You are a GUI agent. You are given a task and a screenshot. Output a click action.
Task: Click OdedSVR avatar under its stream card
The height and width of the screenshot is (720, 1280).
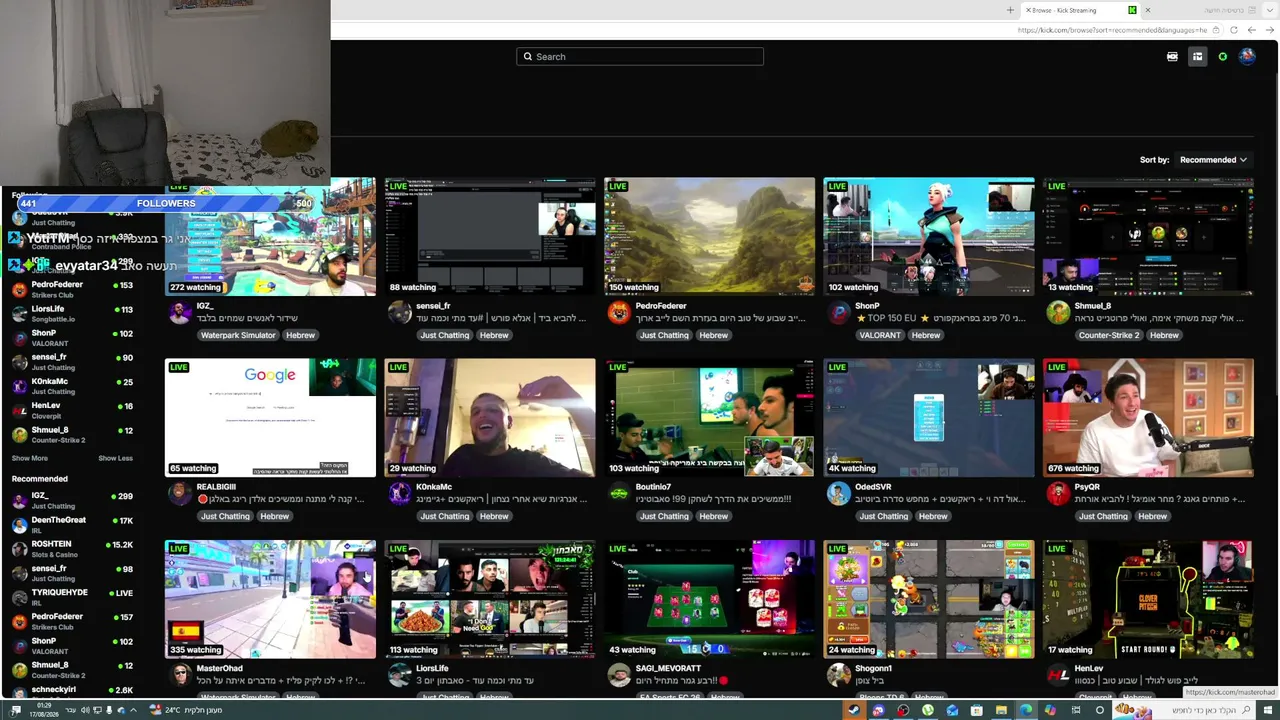coord(838,493)
